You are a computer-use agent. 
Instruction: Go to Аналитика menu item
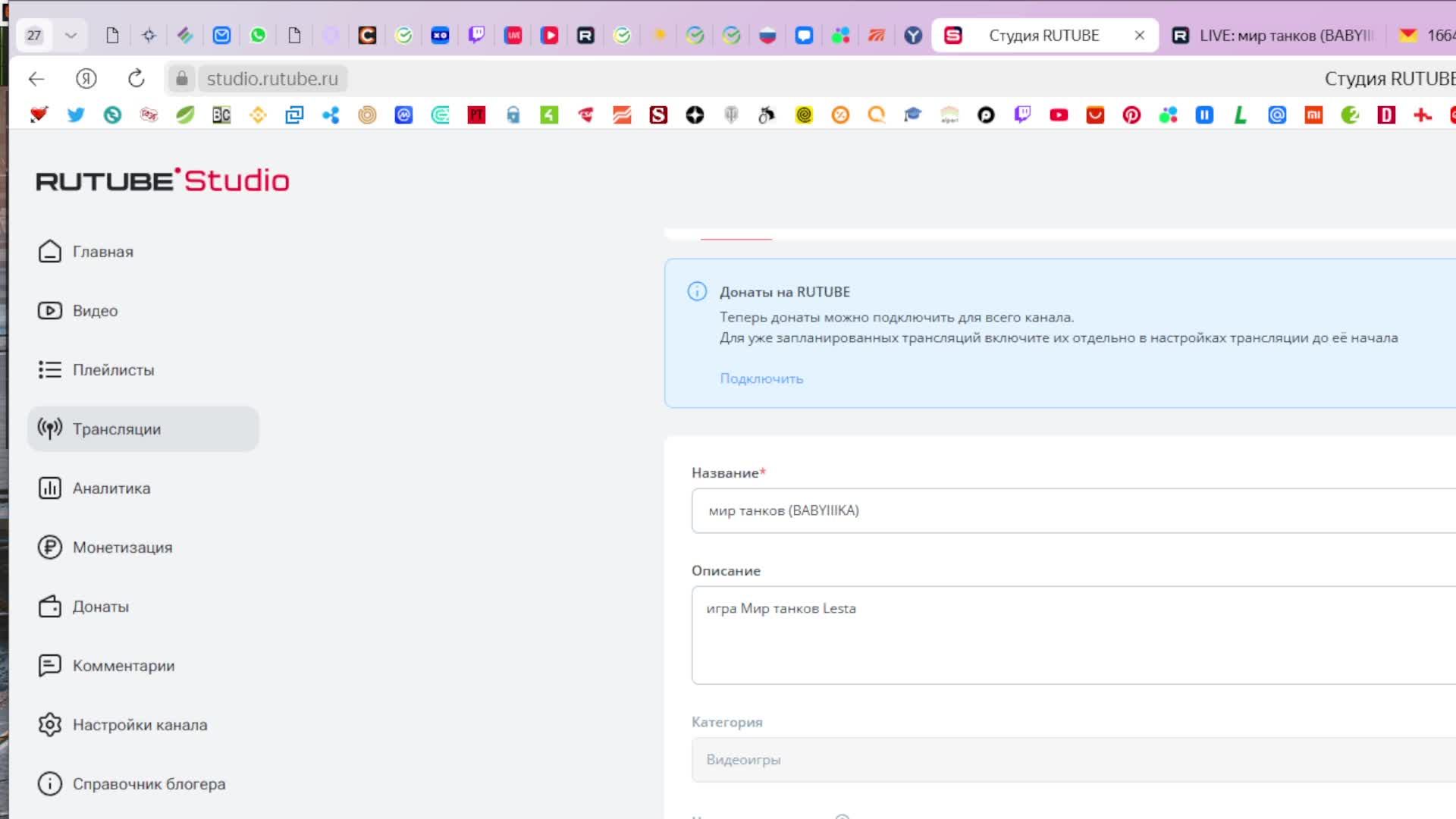pyautogui.click(x=111, y=488)
